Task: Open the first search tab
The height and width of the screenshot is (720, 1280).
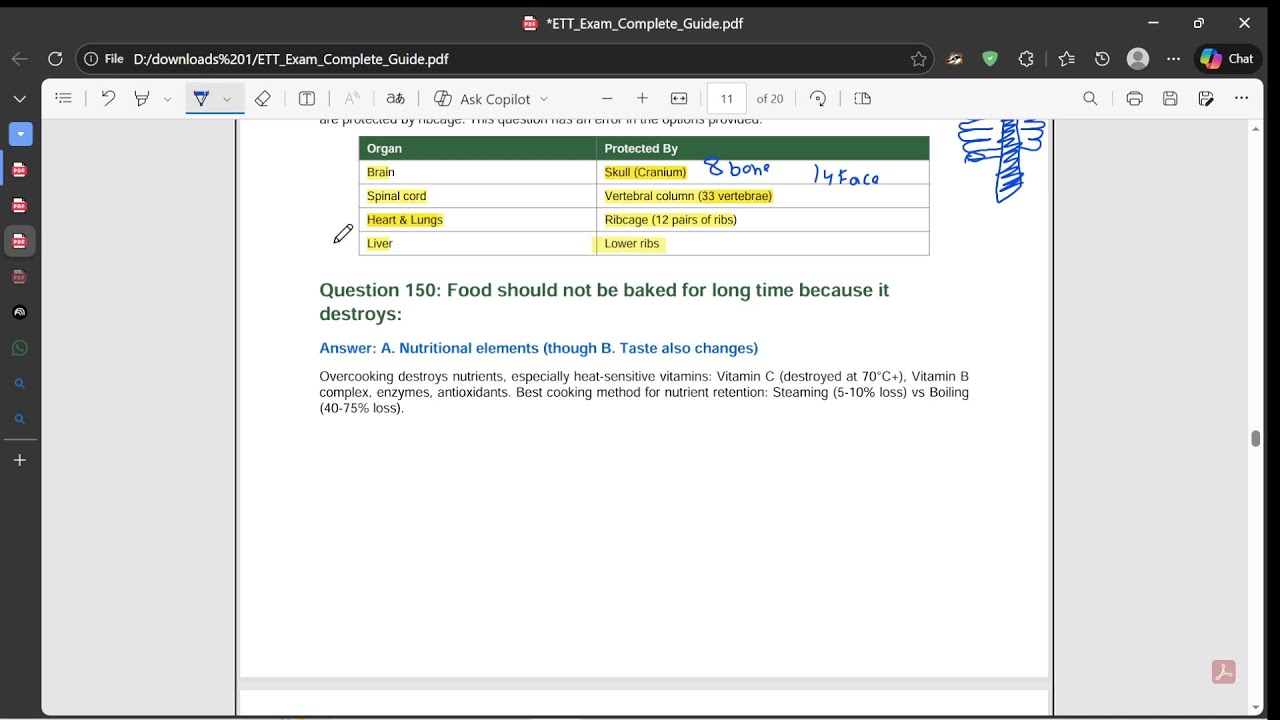Action: pos(20,384)
